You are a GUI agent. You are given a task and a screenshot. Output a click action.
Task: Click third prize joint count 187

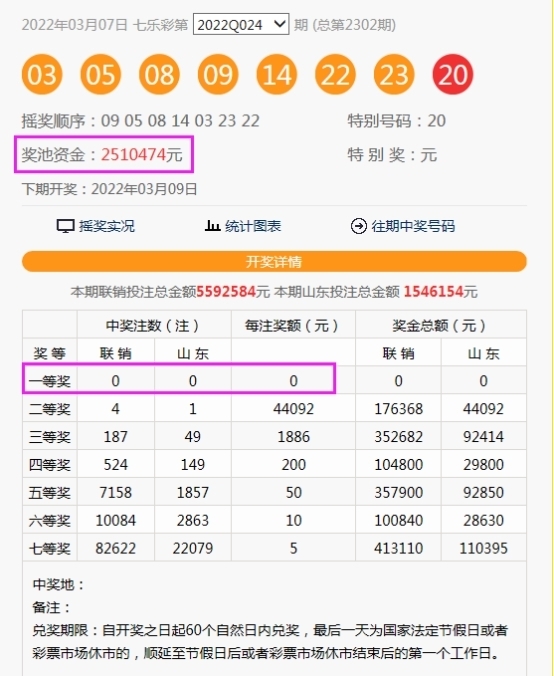(116, 437)
